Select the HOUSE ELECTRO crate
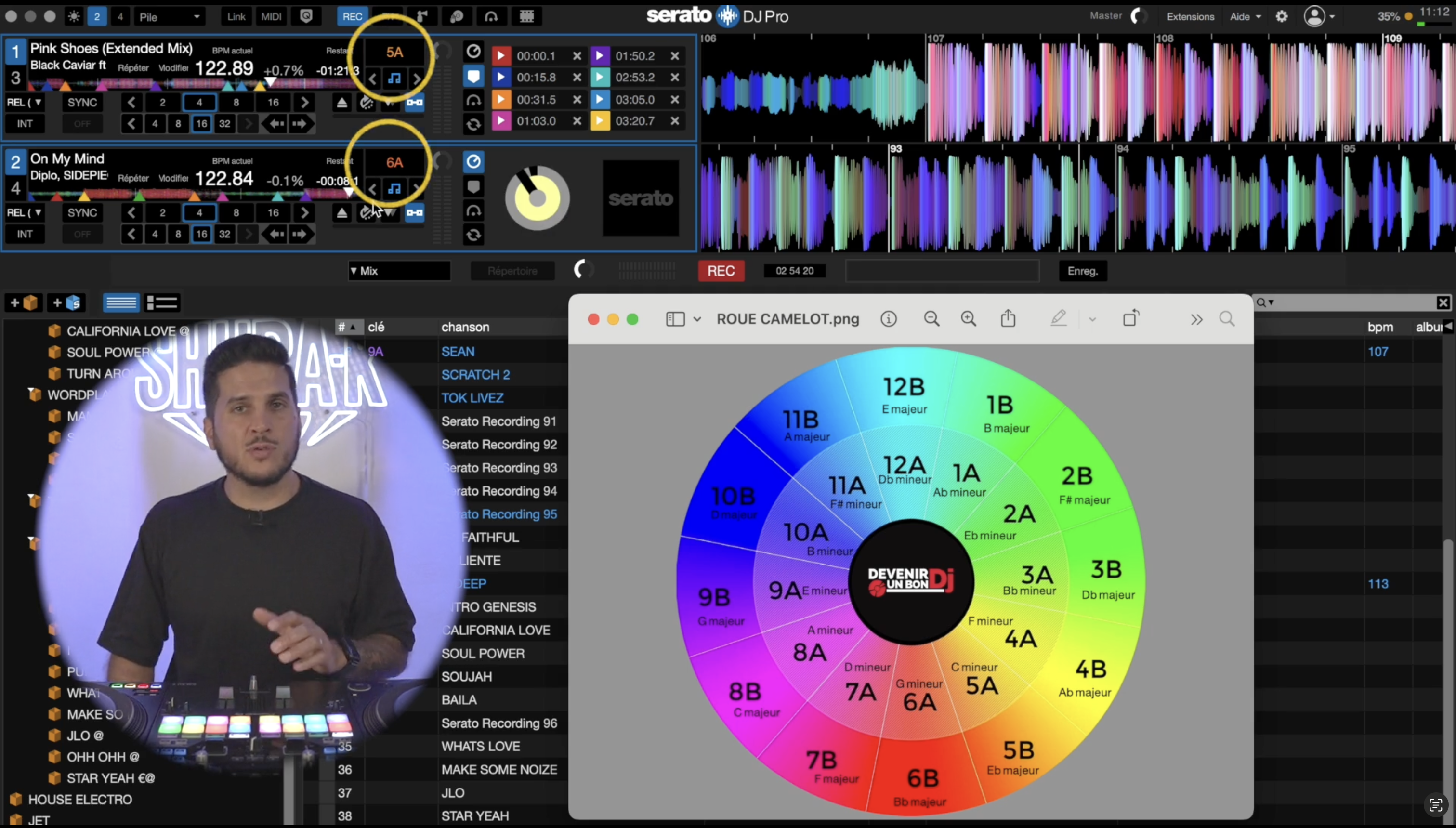 [80, 800]
